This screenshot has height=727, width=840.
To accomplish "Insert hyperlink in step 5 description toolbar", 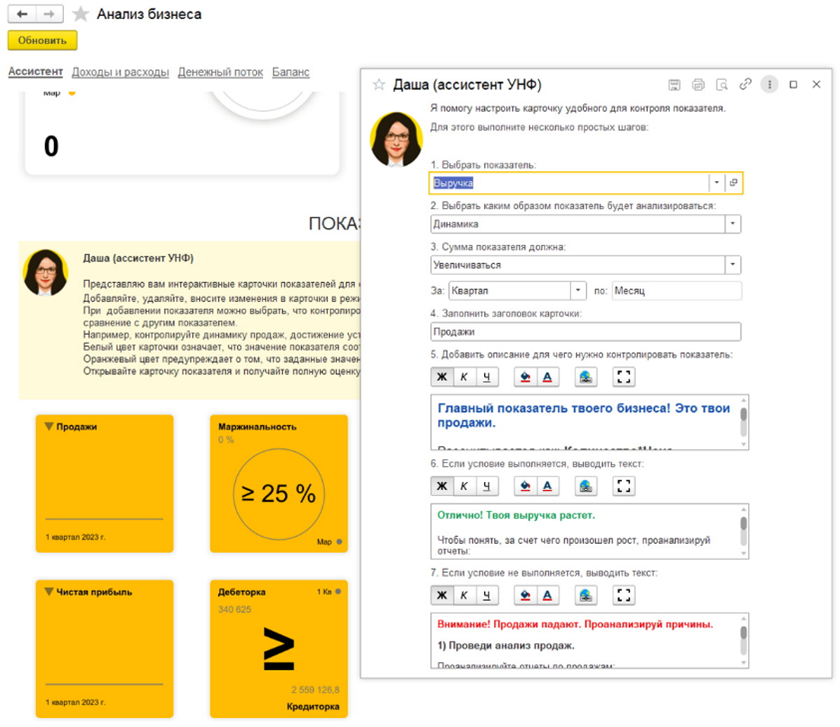I will point(587,377).
